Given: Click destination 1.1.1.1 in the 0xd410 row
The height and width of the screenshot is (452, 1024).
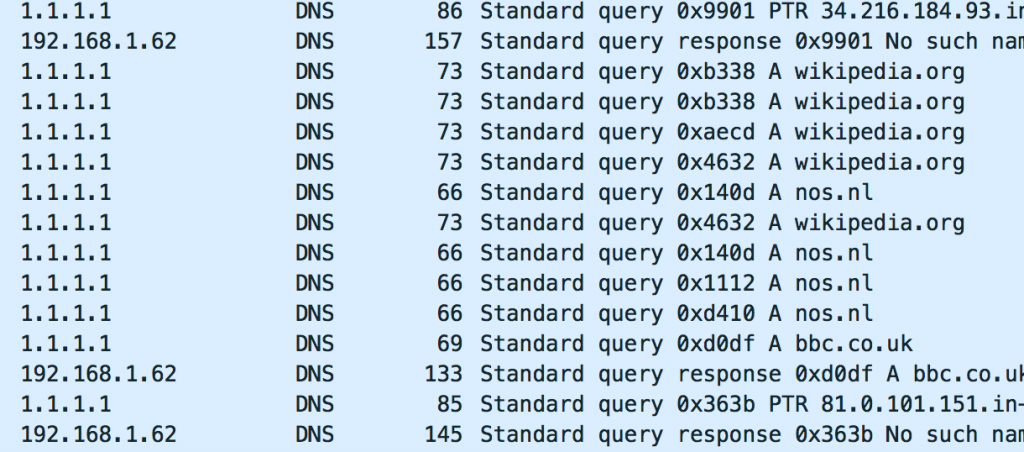Looking at the screenshot, I should (66, 314).
